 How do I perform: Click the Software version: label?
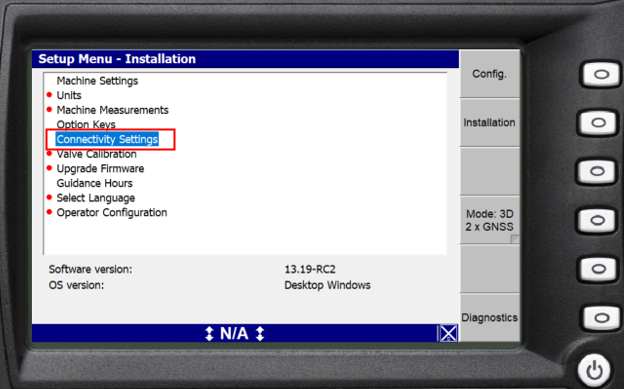(x=90, y=270)
